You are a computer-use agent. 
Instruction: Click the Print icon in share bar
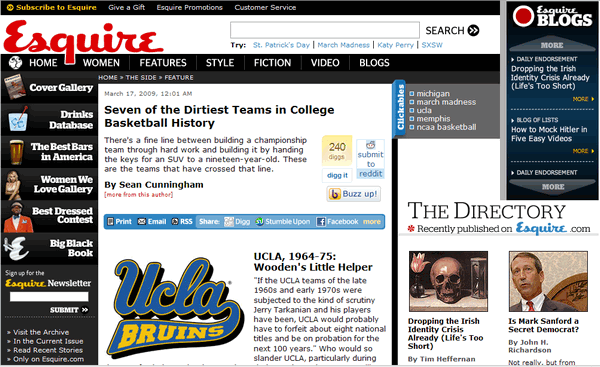[110, 222]
